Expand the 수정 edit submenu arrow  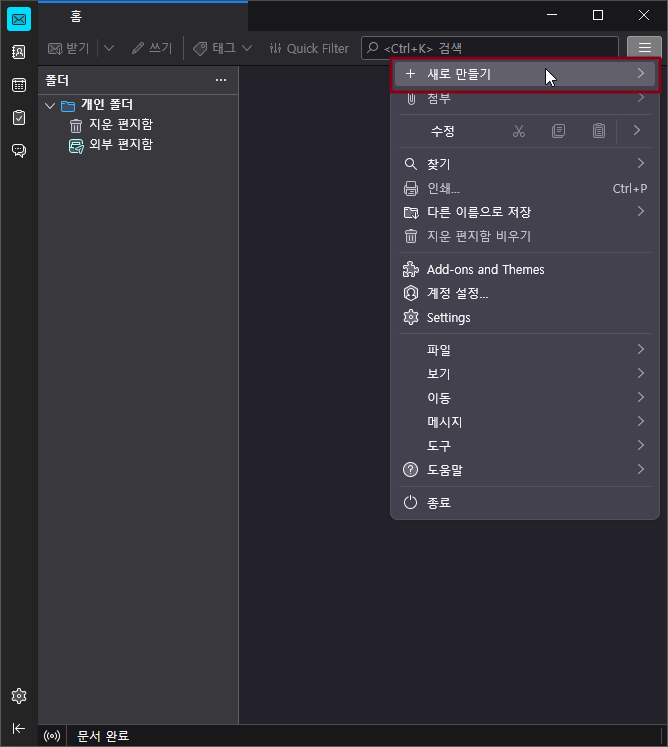tap(637, 131)
